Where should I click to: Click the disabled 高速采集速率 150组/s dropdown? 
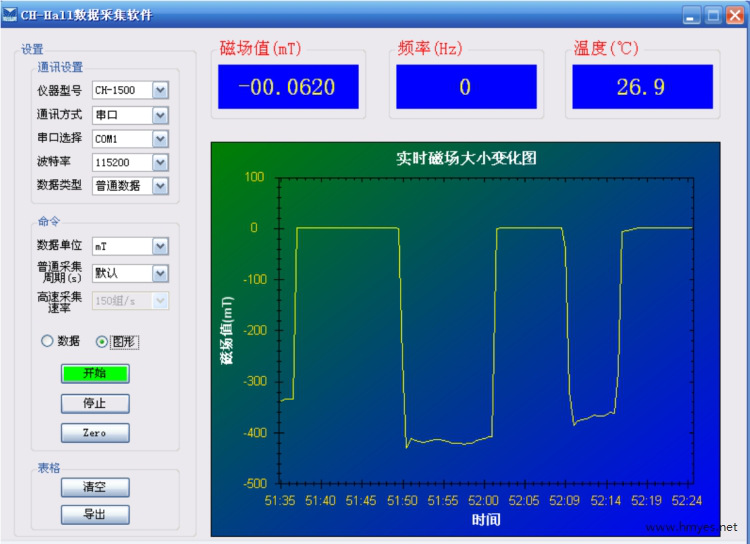tap(130, 300)
